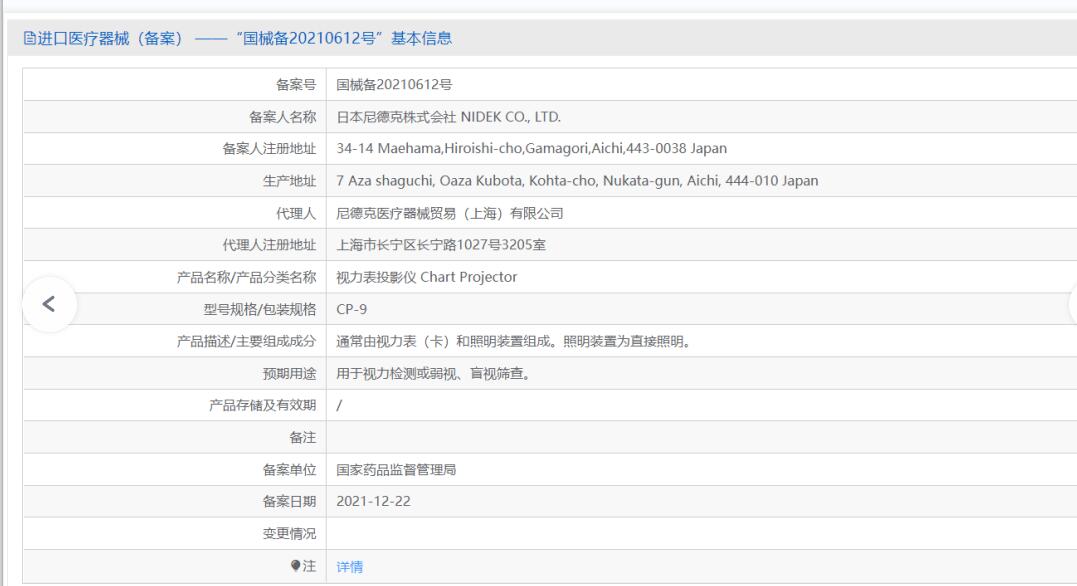Click the 备案号 label

296,84
